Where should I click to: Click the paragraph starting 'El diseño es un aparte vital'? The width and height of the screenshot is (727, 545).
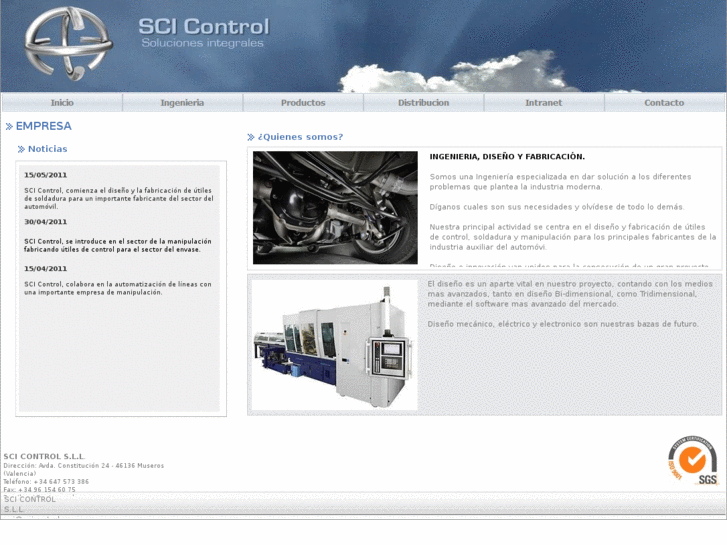click(570, 294)
